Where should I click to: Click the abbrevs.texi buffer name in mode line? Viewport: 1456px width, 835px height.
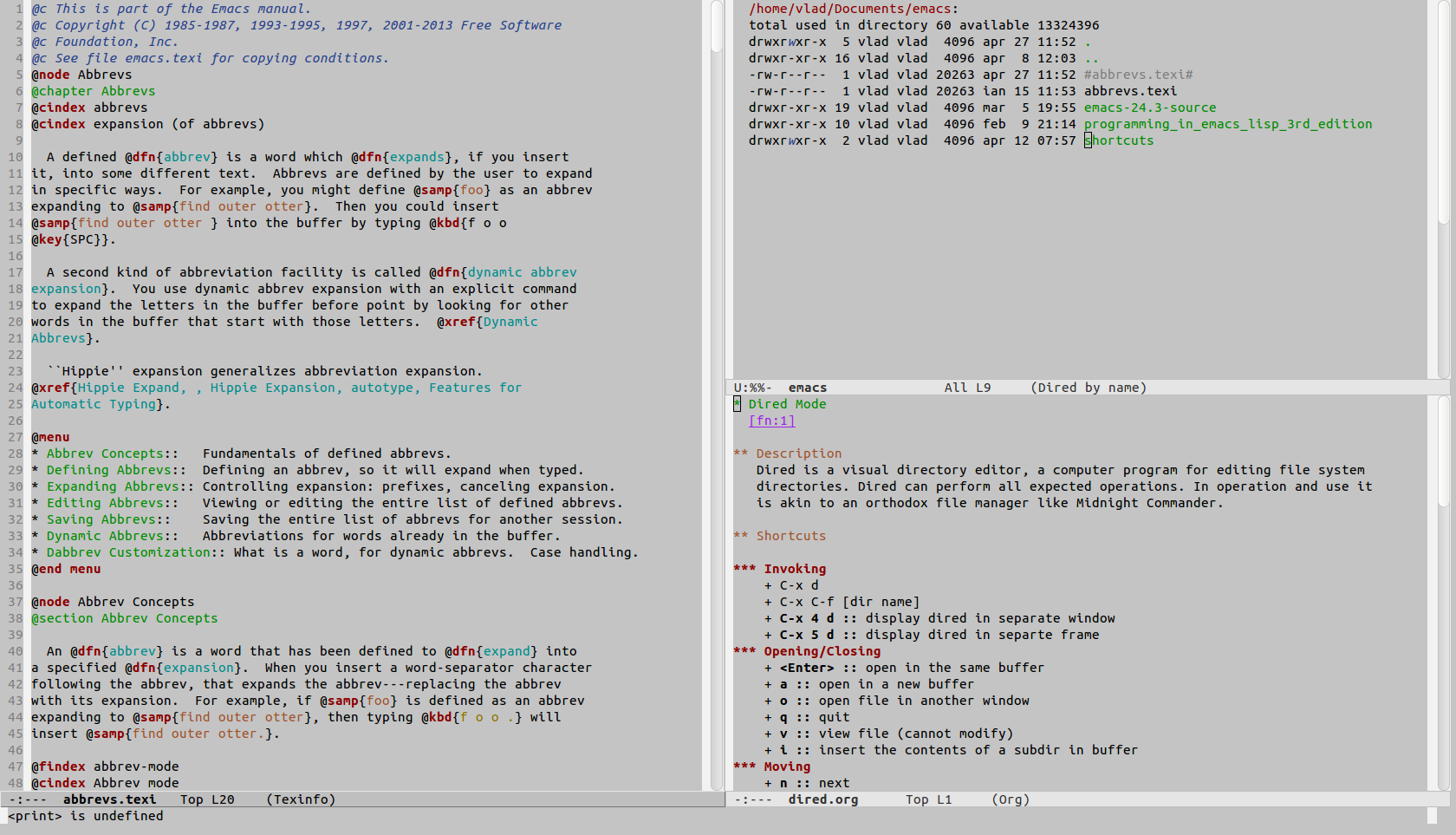point(110,799)
